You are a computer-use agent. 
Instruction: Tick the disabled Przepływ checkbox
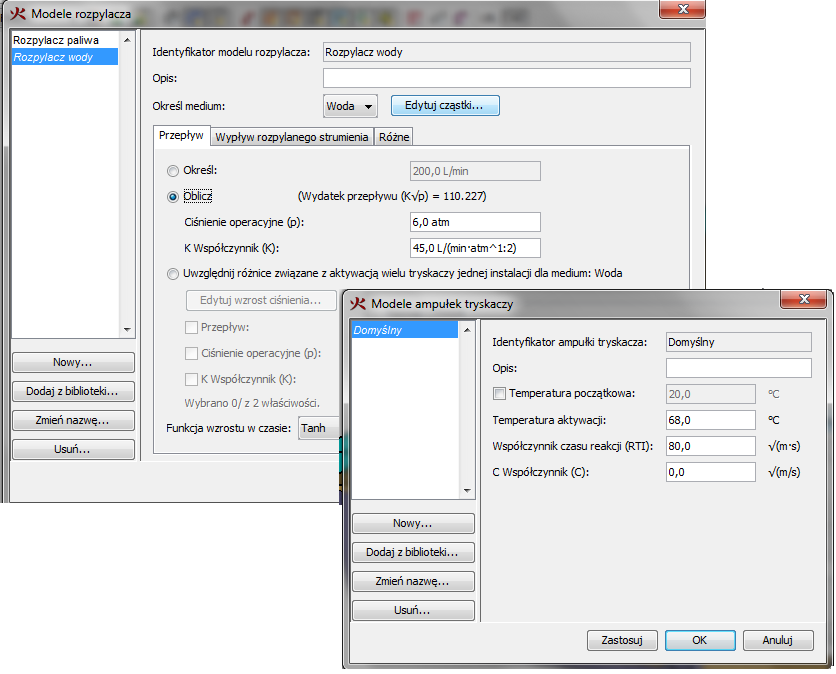[x=191, y=327]
